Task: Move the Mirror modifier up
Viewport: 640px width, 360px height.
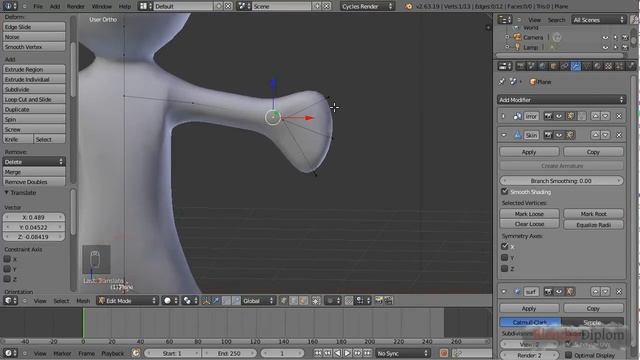Action: [x=596, y=116]
